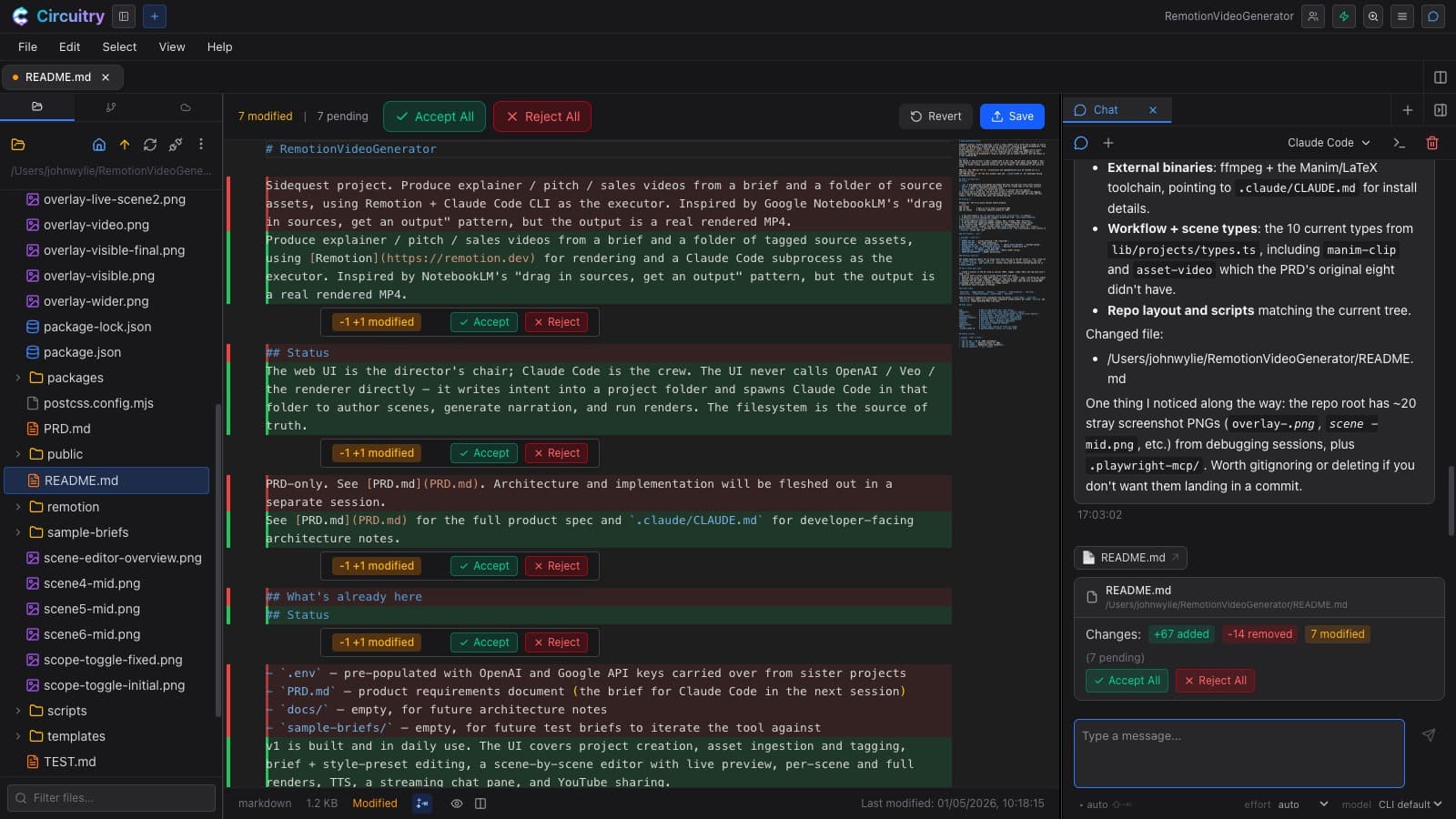Expand the scripts folder
Image resolution: width=1456 pixels, height=819 pixels.
click(x=18, y=711)
